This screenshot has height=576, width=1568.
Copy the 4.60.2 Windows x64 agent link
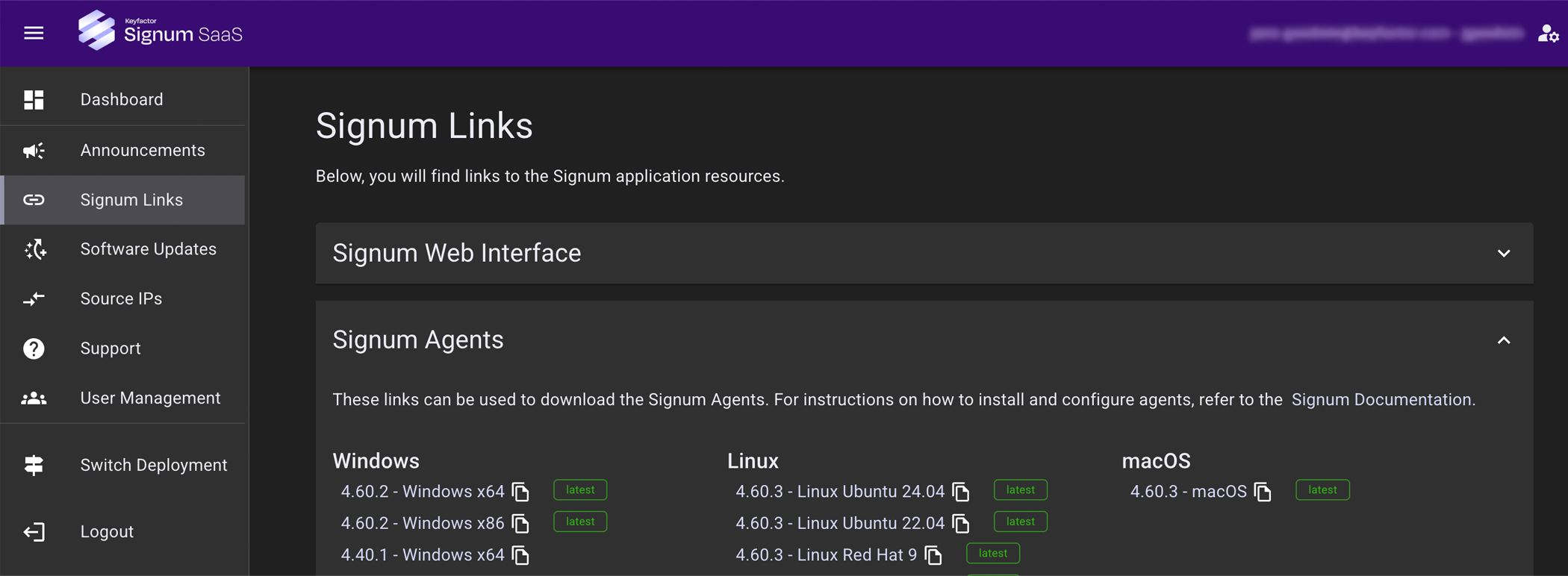coord(521,492)
